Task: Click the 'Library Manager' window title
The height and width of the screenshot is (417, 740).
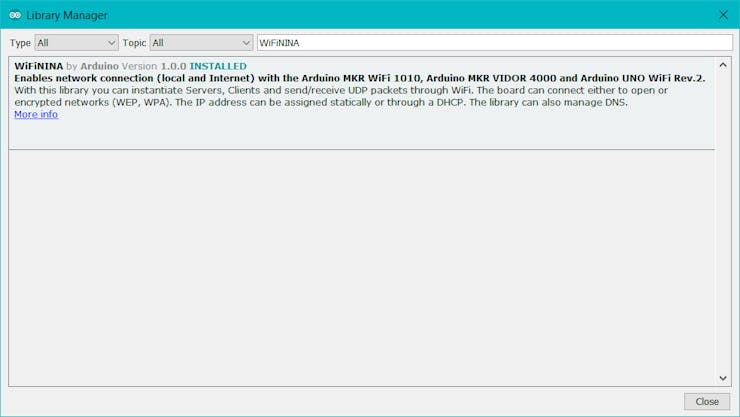Action: point(67,15)
